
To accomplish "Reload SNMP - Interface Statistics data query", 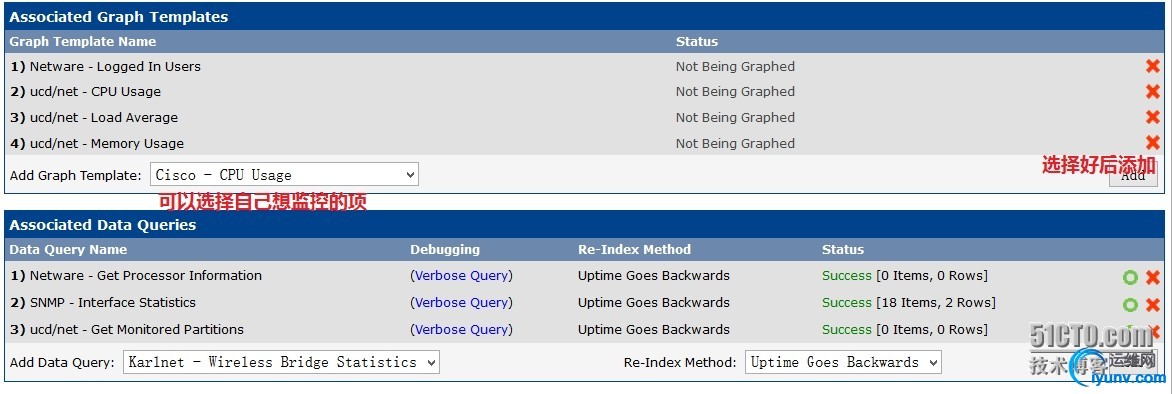I will [x=1130, y=304].
